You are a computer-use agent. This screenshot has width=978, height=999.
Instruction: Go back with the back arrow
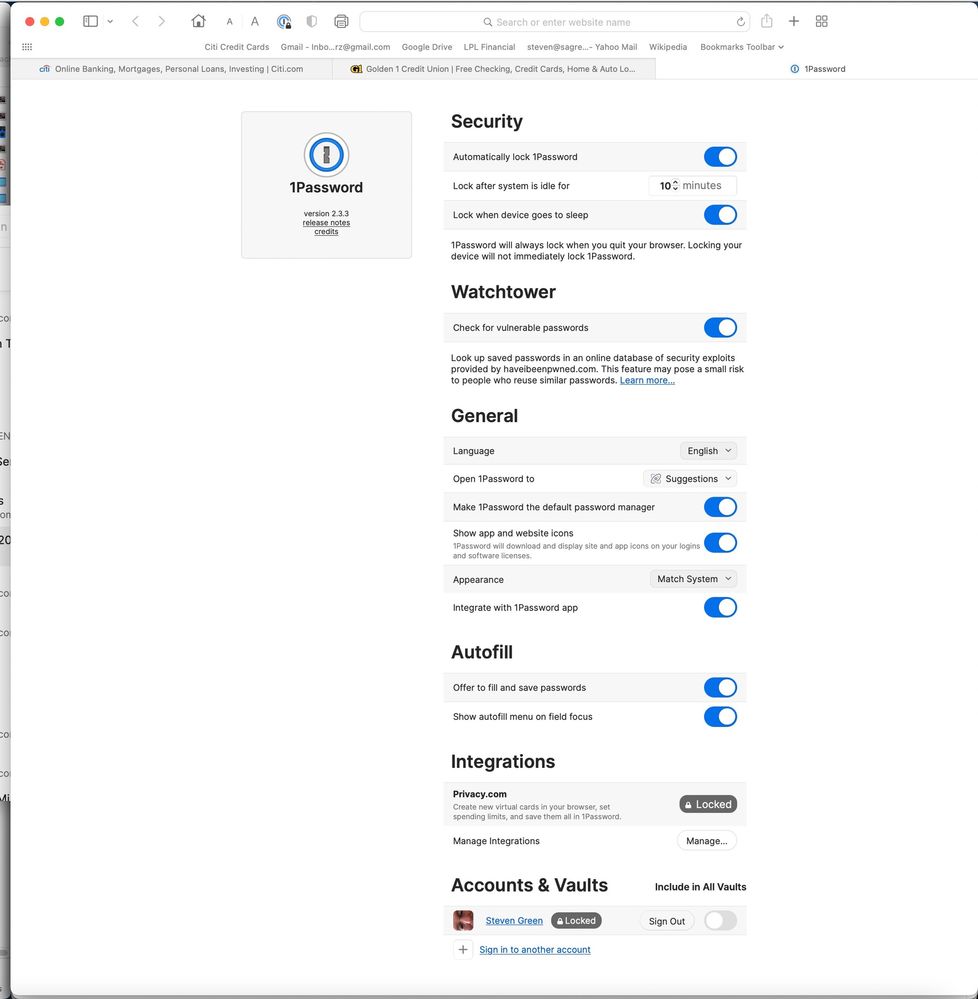(136, 22)
